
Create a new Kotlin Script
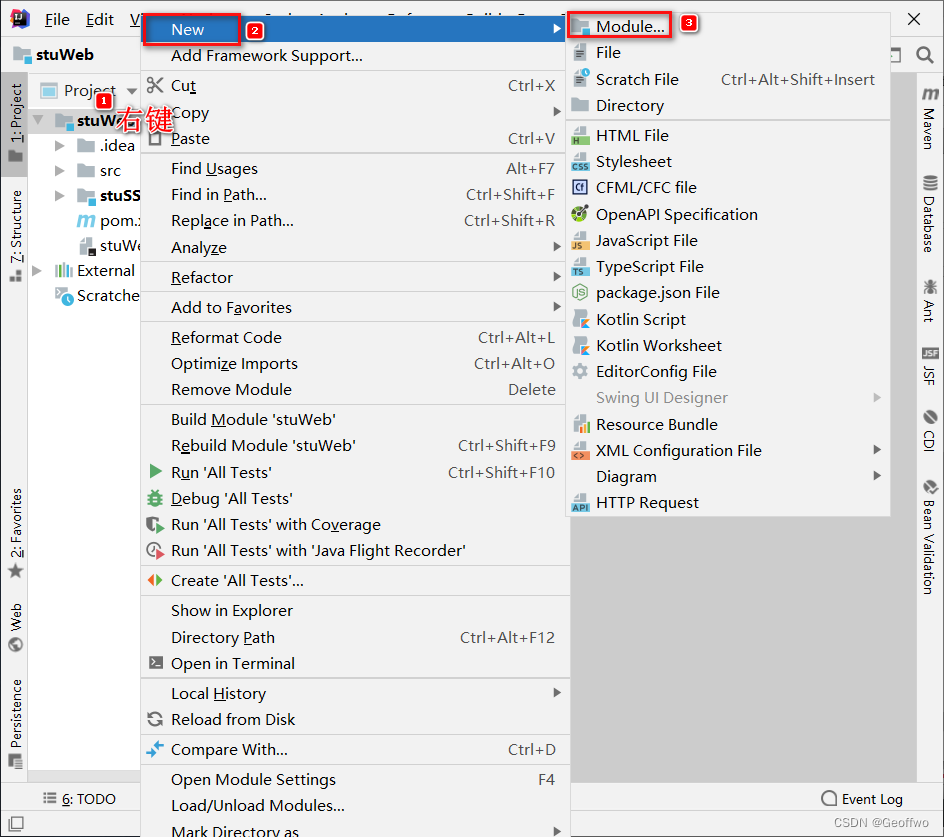pos(728,319)
